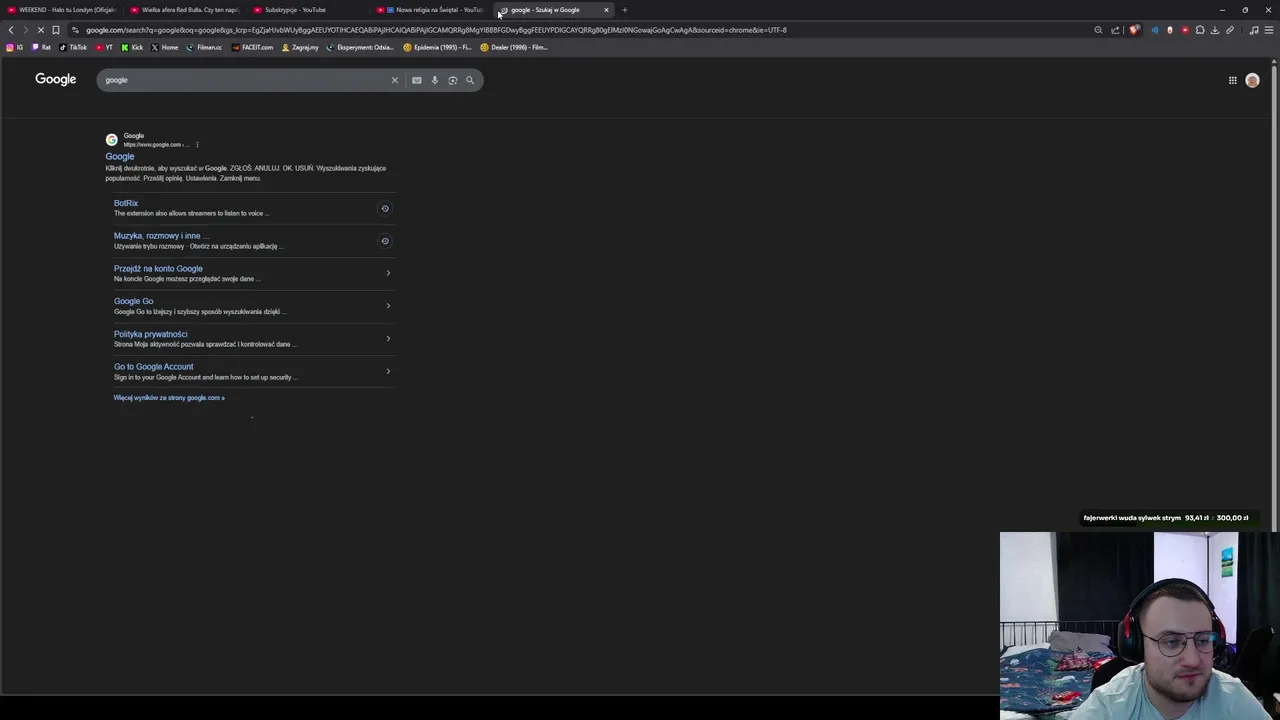Open the three-dot menu beside Google result
1280x720 pixels.
[197, 145]
